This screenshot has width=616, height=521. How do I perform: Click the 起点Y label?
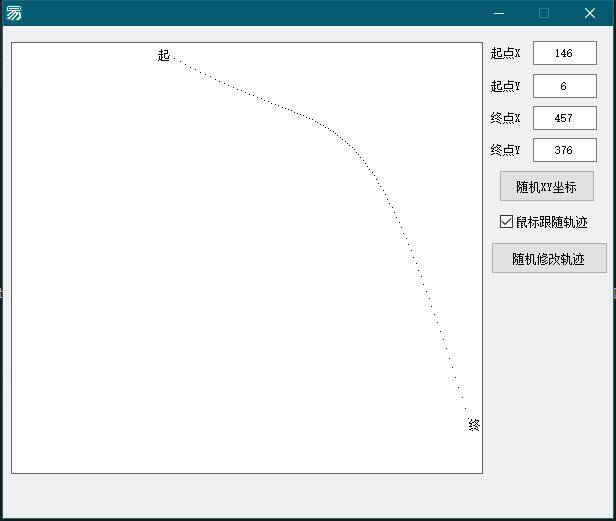506,86
